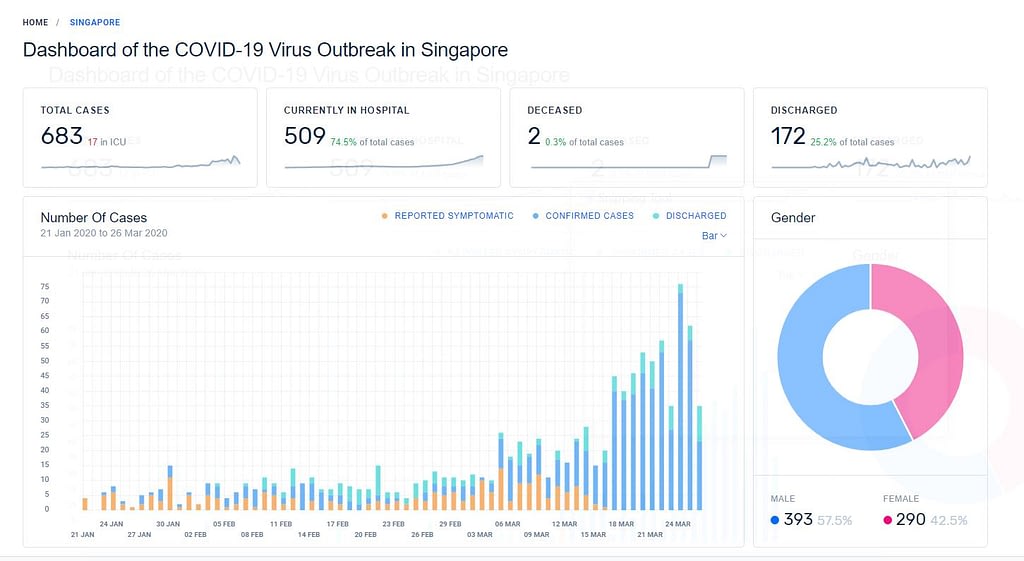
Task: Click the Total Cases sparkline chart
Action: click(x=140, y=162)
